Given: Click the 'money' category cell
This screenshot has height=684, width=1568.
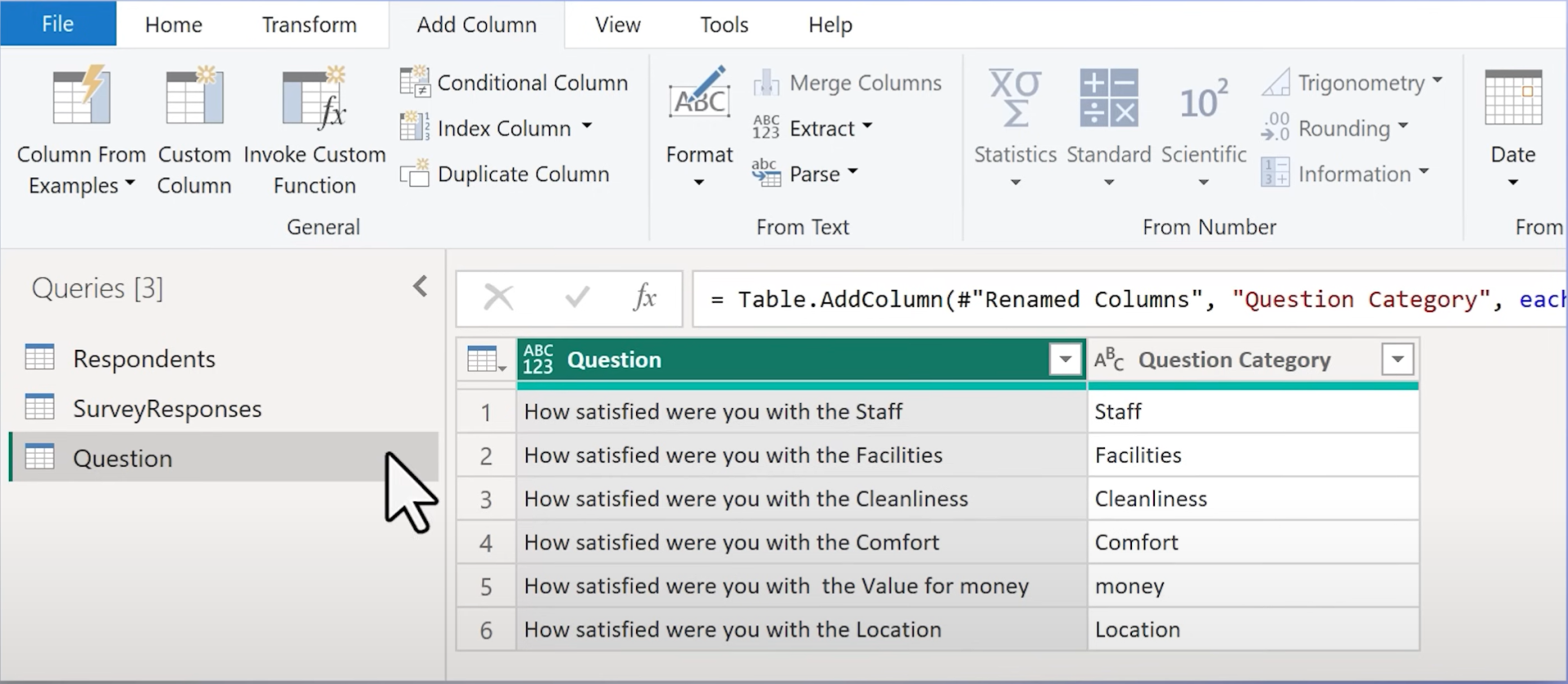Looking at the screenshot, I should (1253, 586).
